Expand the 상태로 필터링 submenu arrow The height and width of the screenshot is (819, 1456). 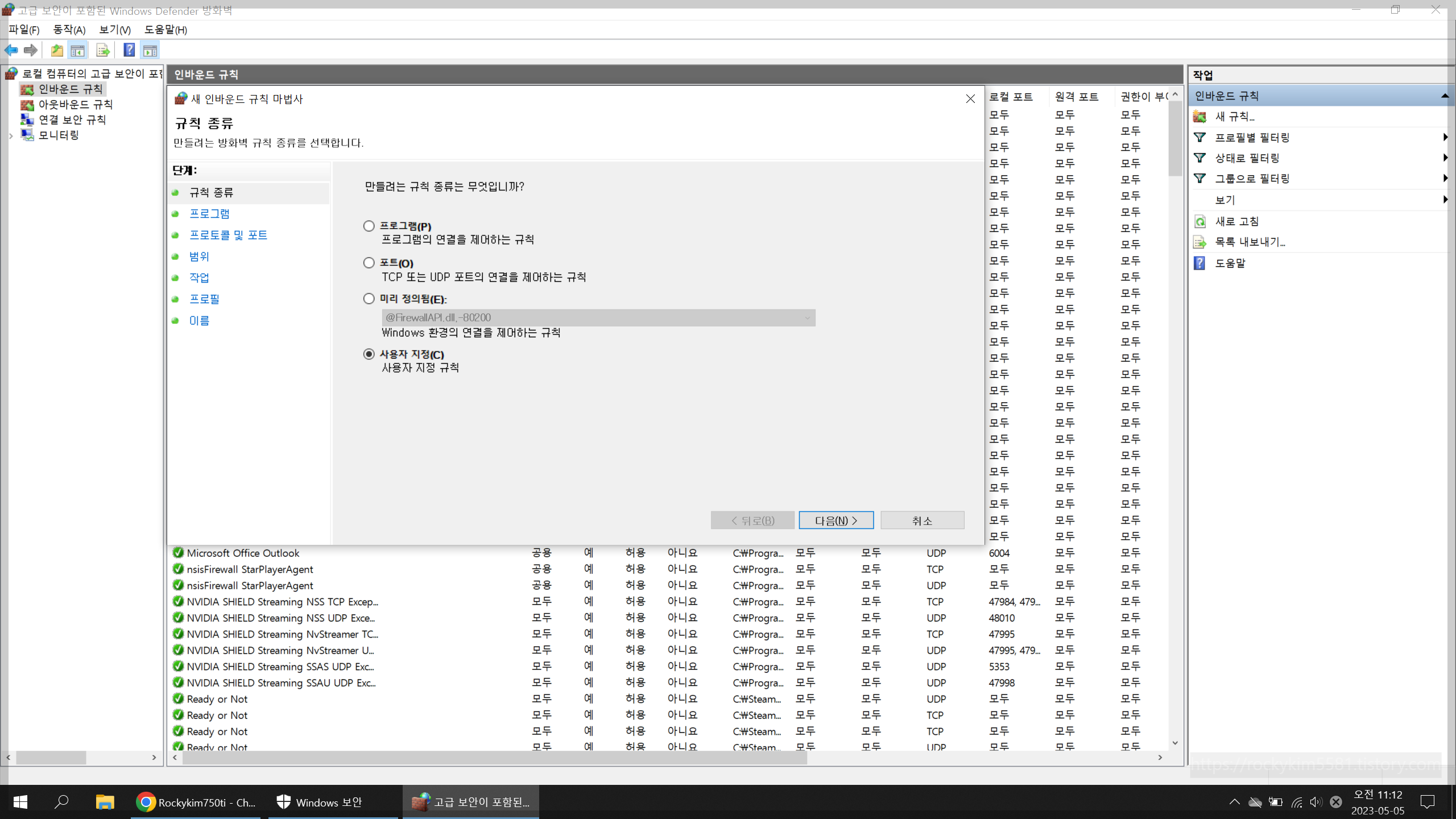1445,158
